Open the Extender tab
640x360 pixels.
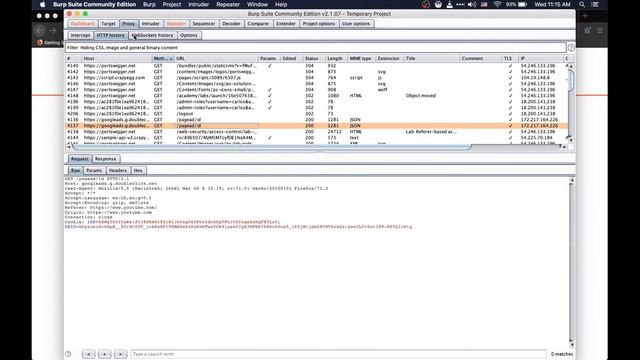(x=286, y=24)
